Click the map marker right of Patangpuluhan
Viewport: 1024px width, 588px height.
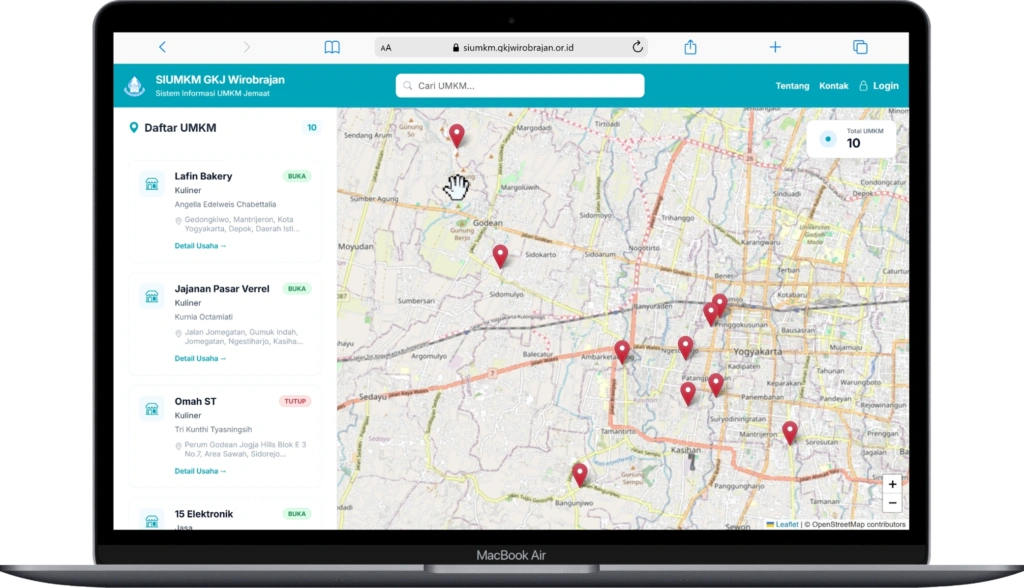[716, 385]
